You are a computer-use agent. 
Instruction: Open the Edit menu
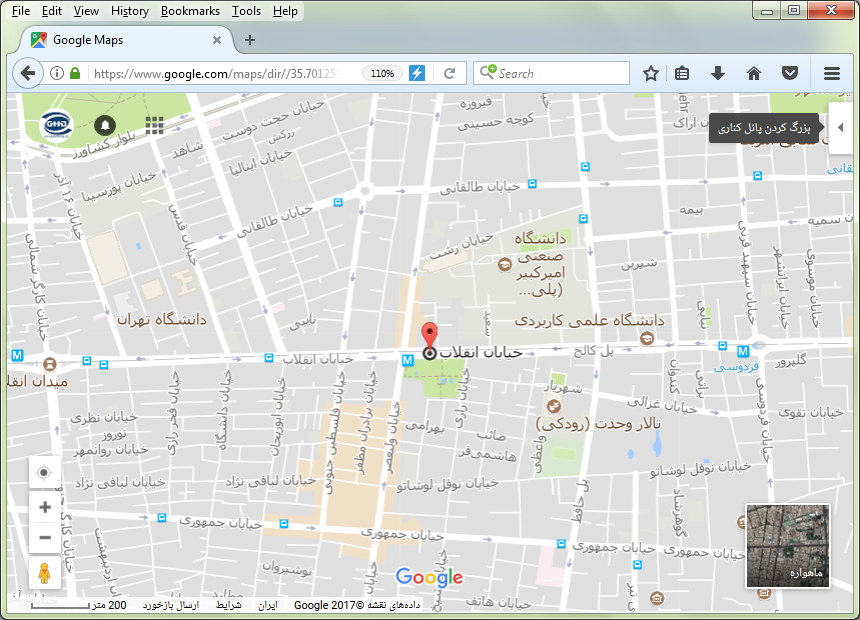click(52, 11)
